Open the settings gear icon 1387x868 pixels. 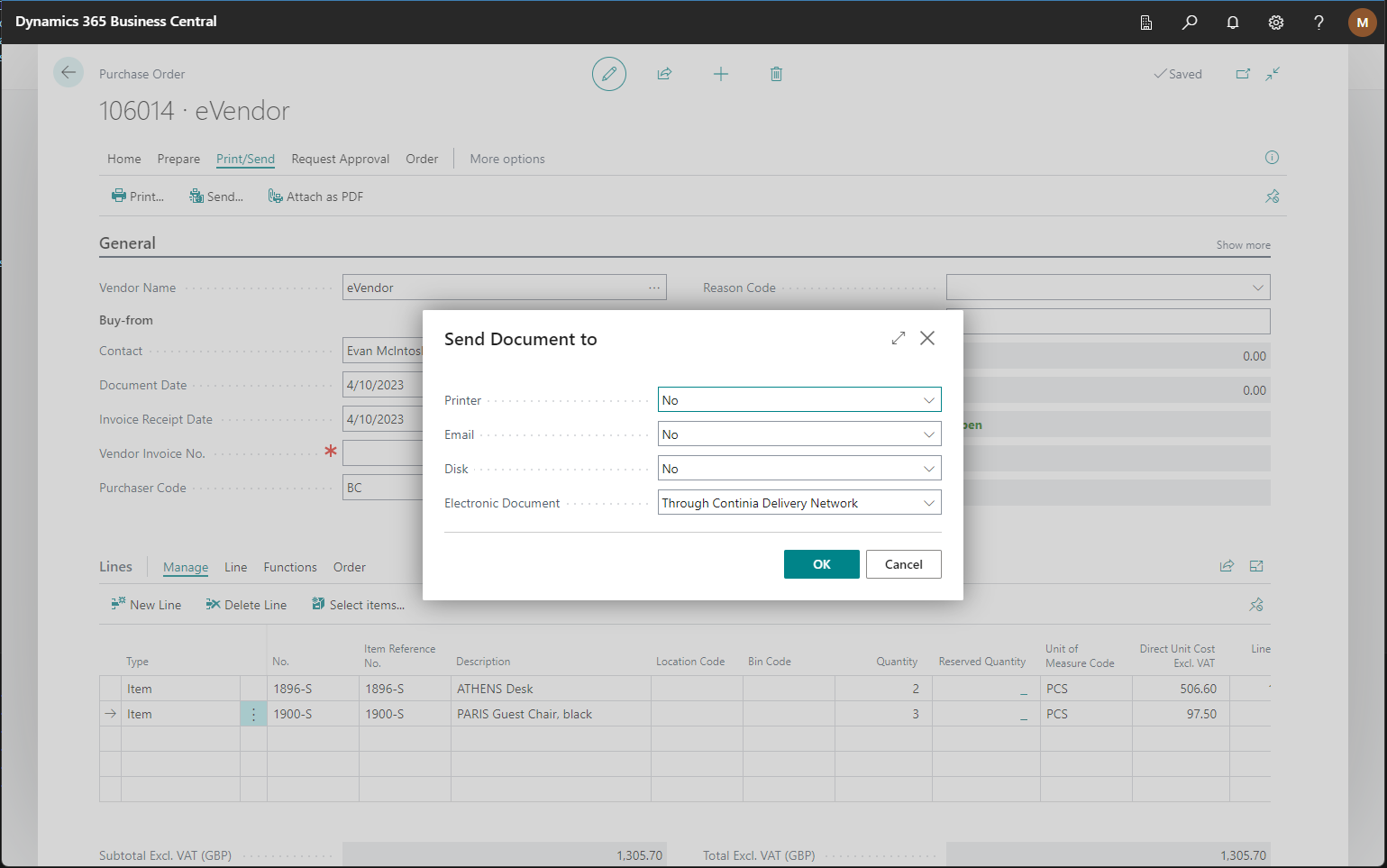[x=1276, y=23]
